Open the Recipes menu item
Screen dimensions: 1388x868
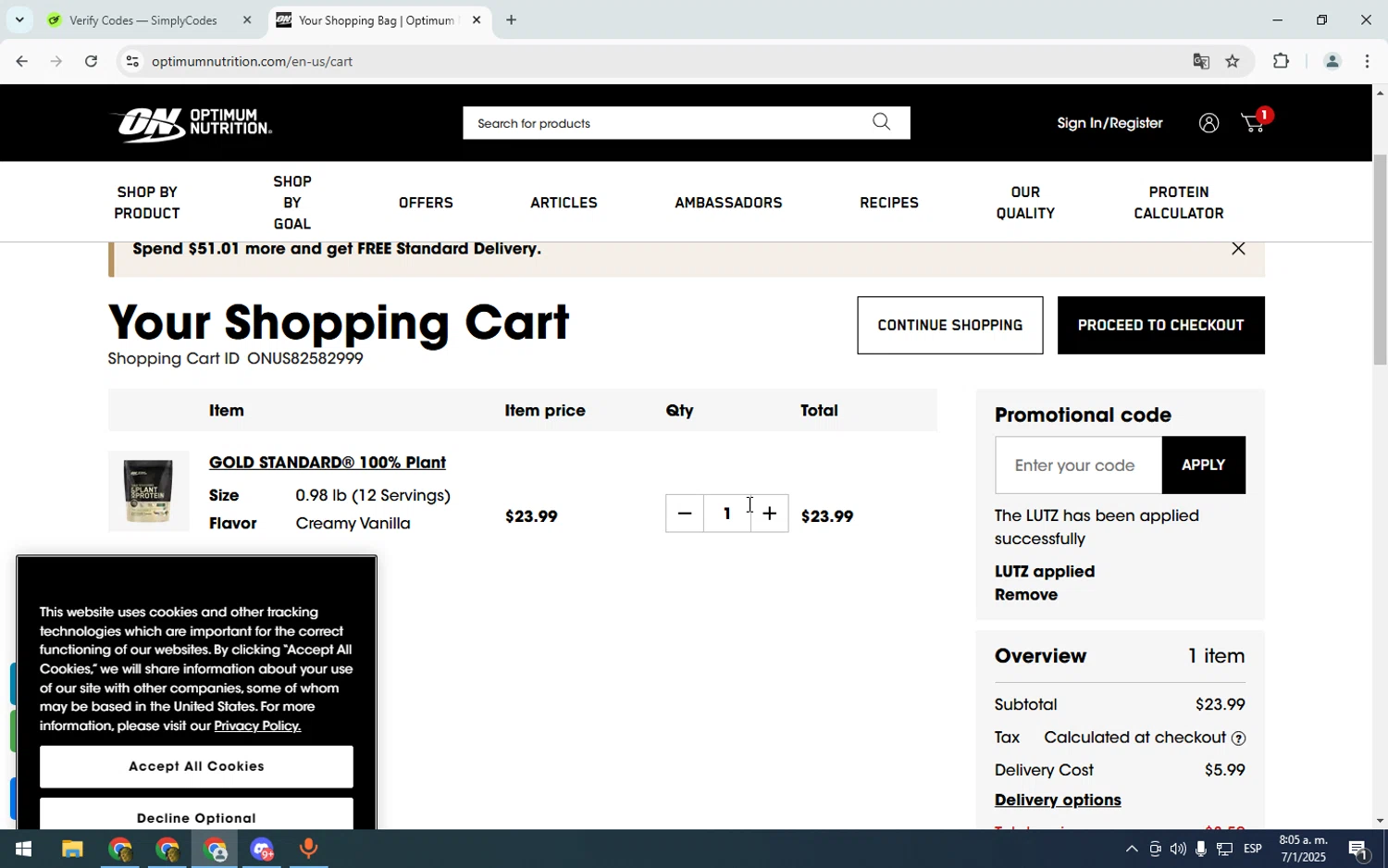pyautogui.click(x=889, y=203)
